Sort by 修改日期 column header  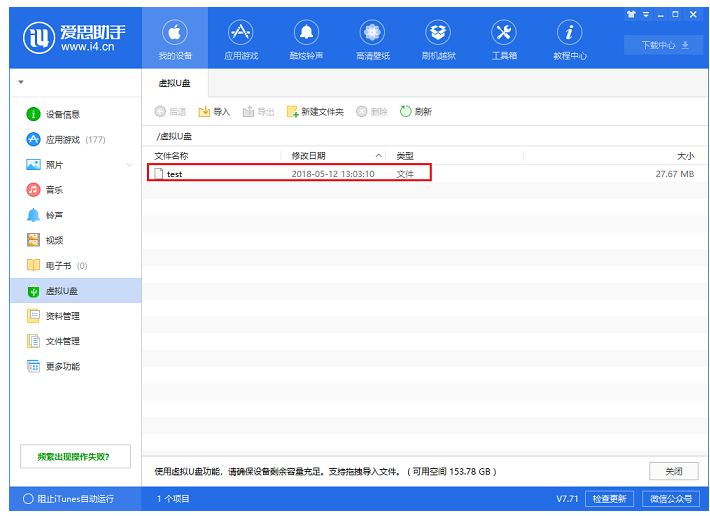tap(308, 156)
